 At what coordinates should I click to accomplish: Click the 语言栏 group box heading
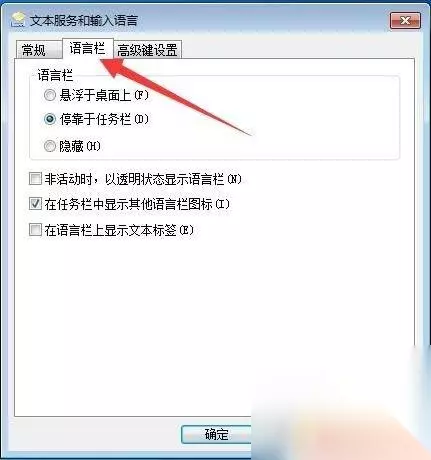click(x=55, y=75)
